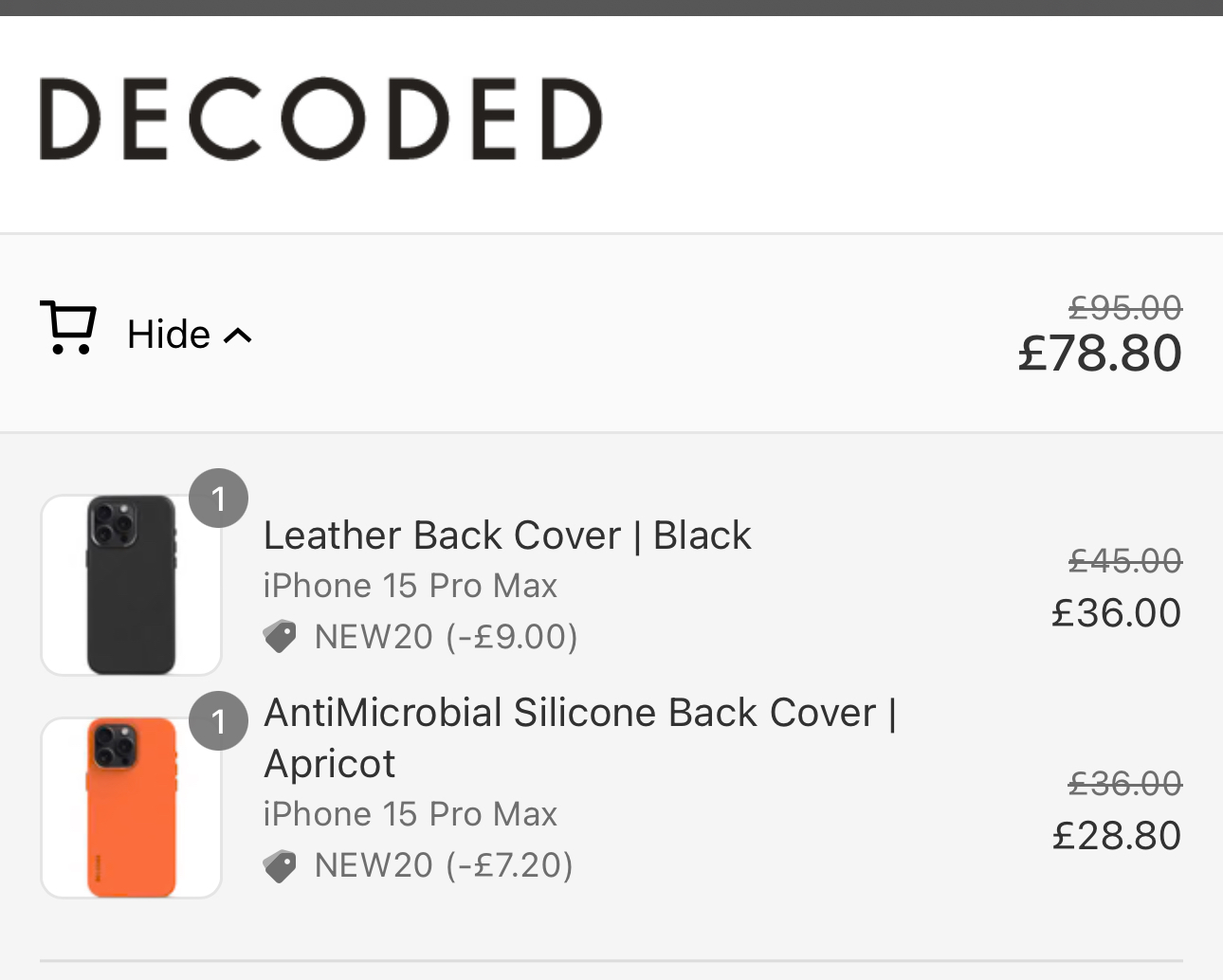Click the £28.80 discounted silicone price
Image resolution: width=1223 pixels, height=980 pixels.
click(1116, 836)
